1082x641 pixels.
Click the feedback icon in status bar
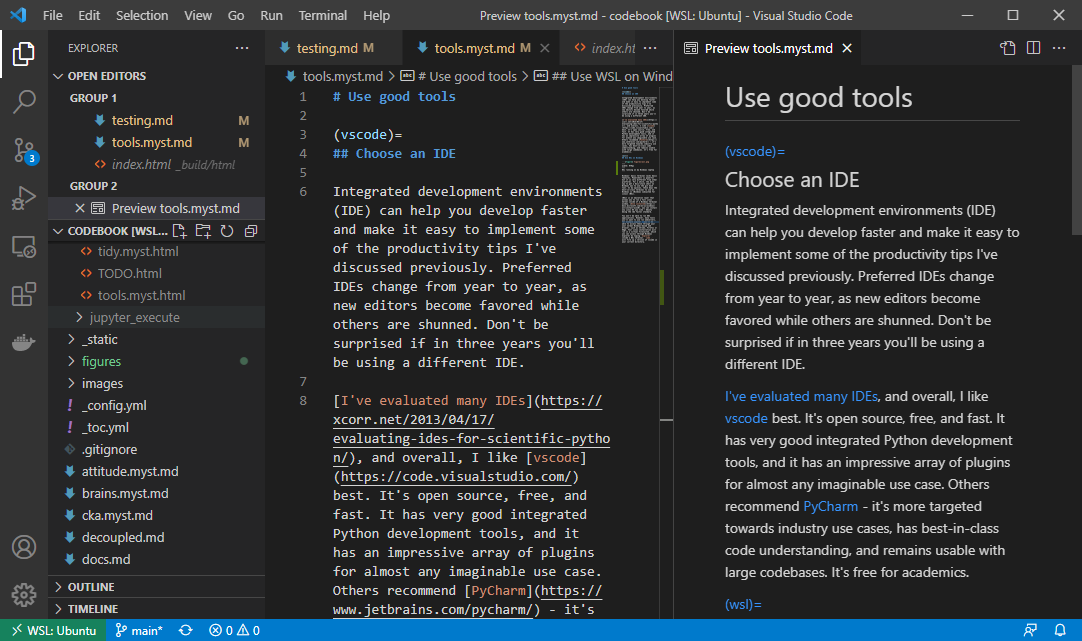coord(1030,630)
